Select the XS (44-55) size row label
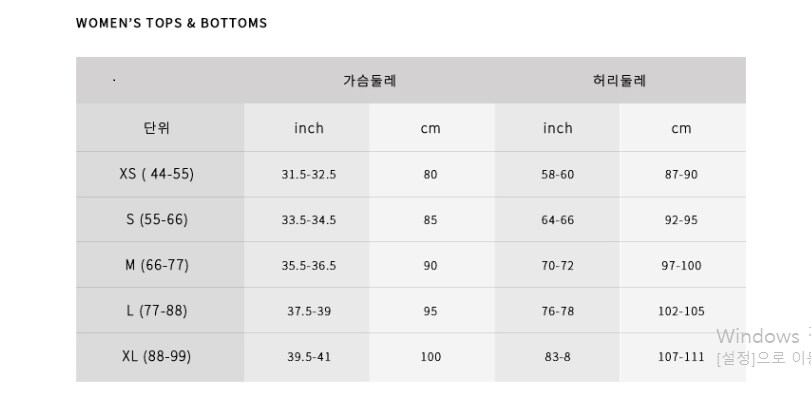 157,174
